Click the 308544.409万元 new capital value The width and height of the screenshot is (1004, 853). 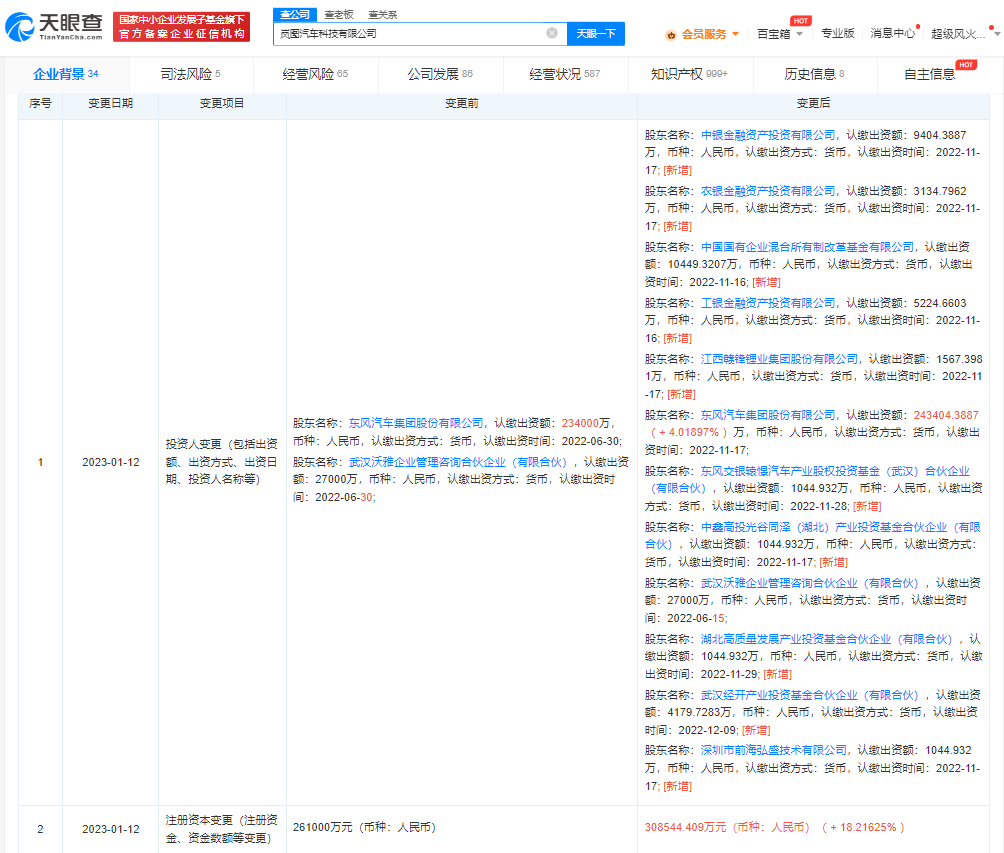(727, 827)
